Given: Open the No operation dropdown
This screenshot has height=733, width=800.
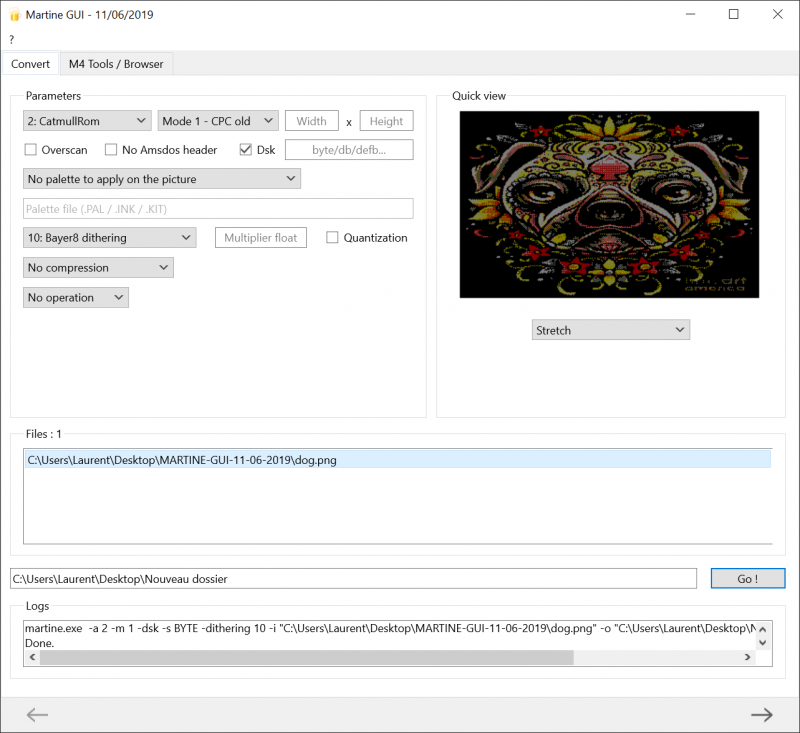Looking at the screenshot, I should (x=76, y=297).
